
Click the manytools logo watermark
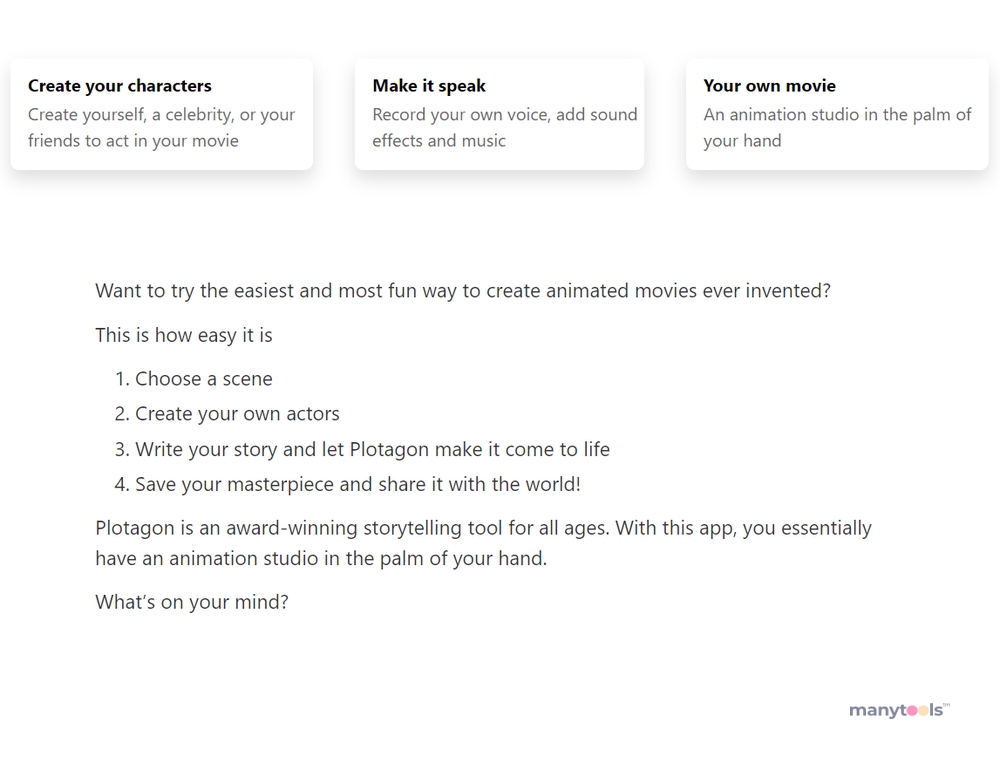pyautogui.click(x=899, y=710)
